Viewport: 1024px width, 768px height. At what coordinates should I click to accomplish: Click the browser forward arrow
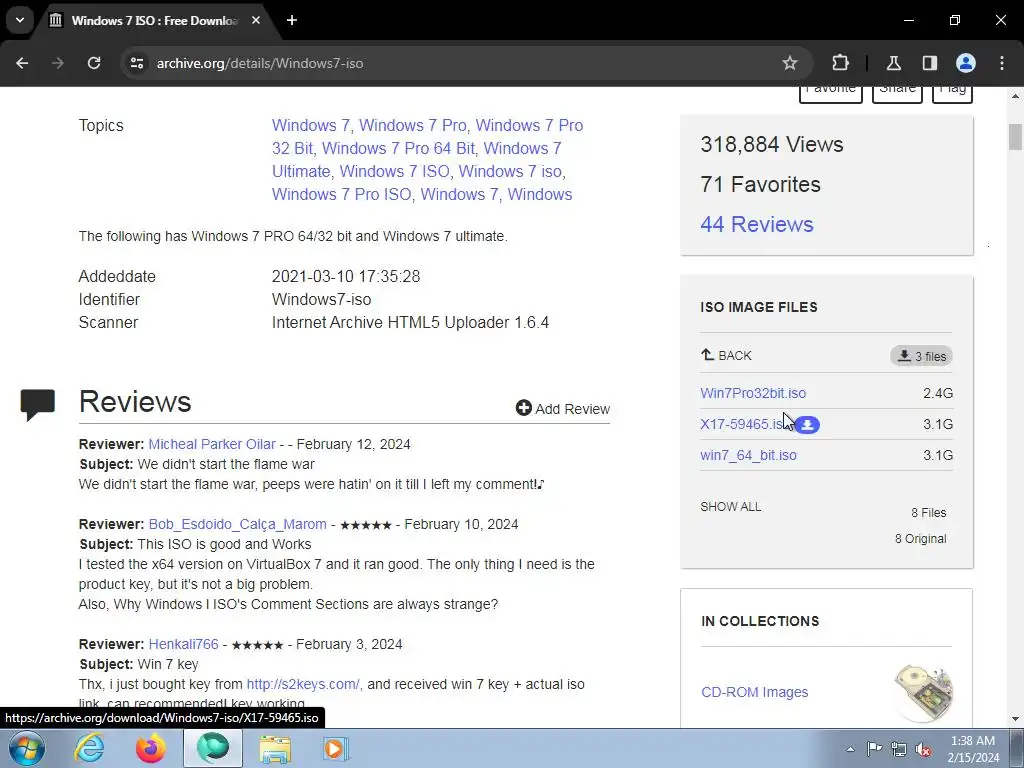point(57,63)
